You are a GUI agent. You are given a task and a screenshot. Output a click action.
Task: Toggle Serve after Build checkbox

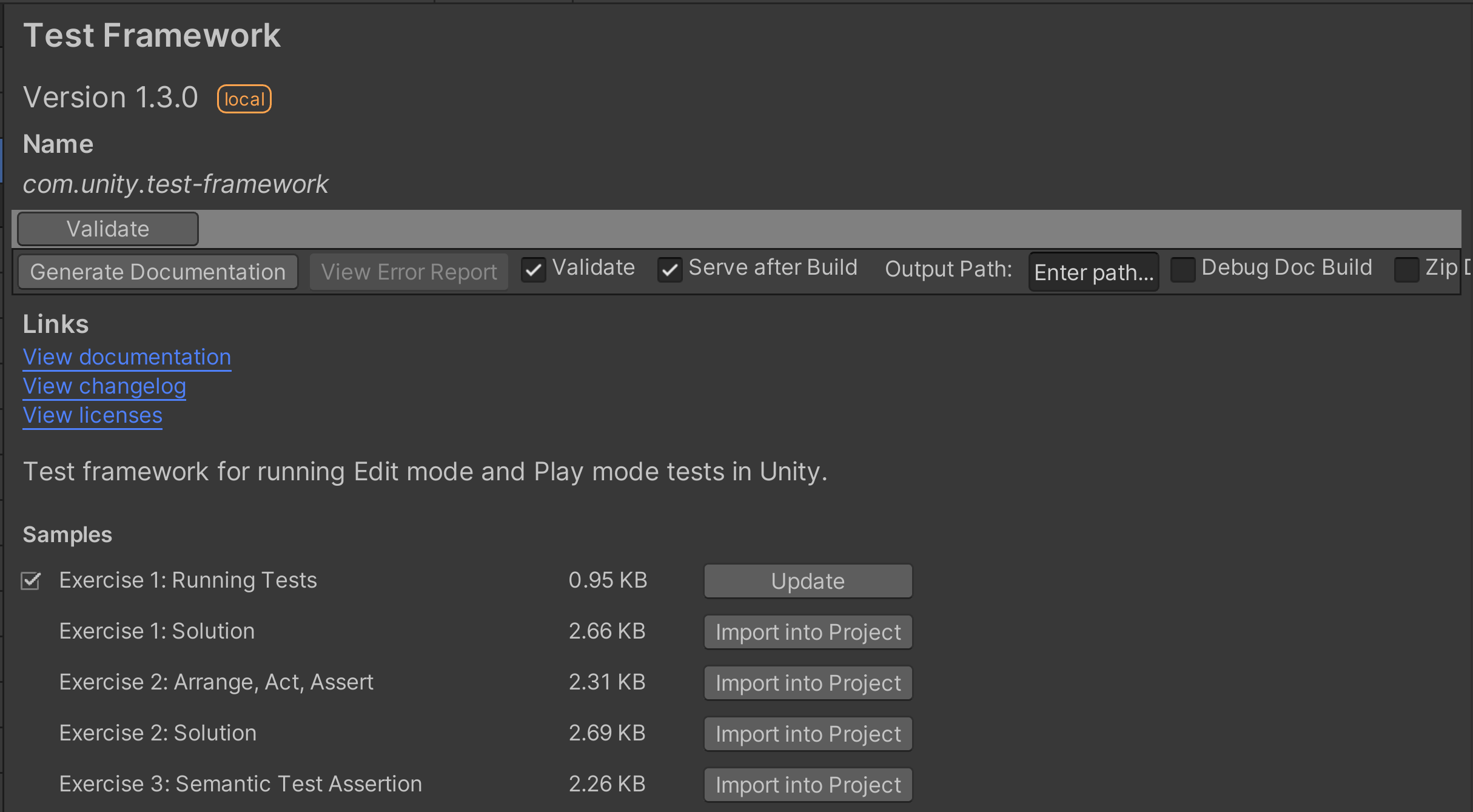coord(670,270)
